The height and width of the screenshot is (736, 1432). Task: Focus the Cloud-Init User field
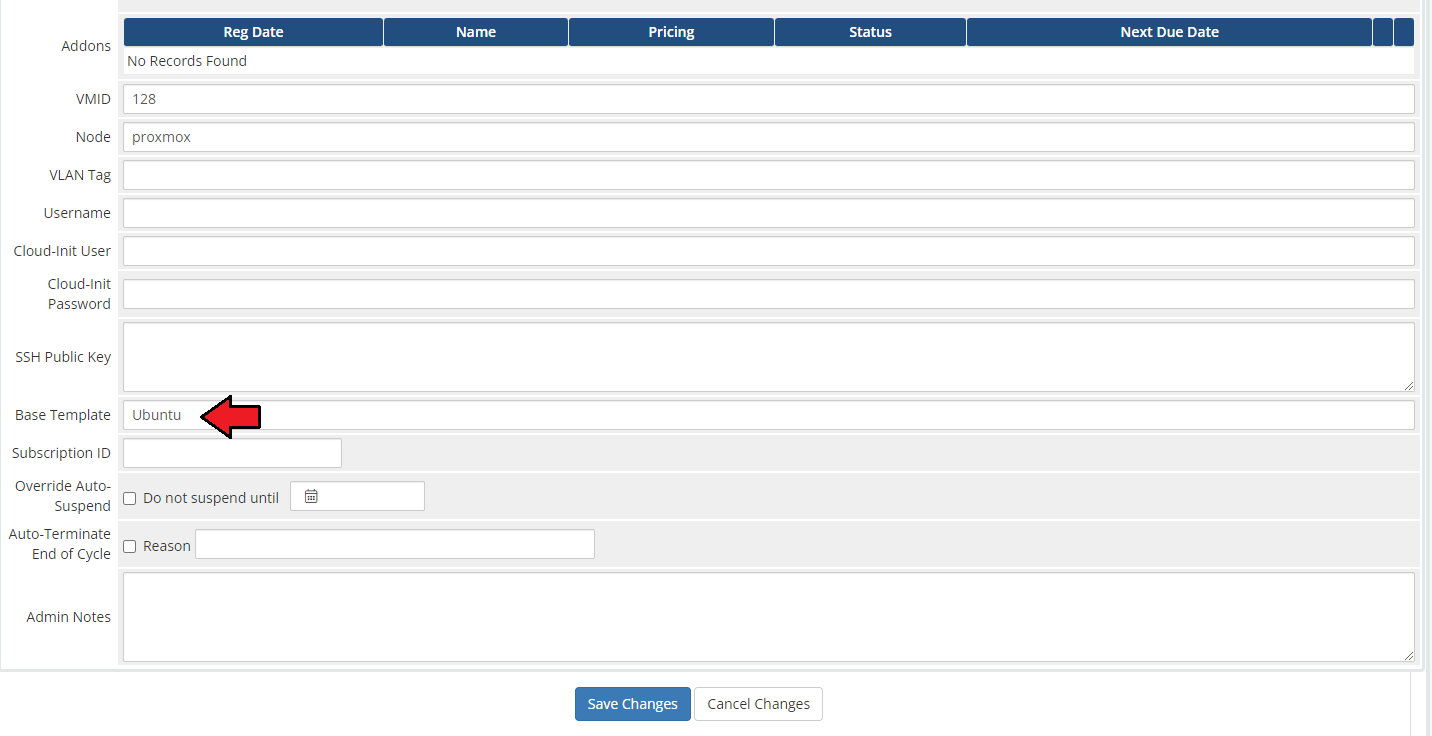point(768,251)
